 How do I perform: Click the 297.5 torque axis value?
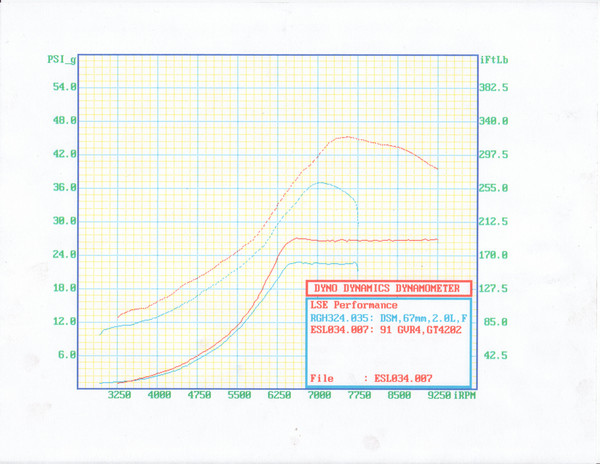pyautogui.click(x=494, y=155)
